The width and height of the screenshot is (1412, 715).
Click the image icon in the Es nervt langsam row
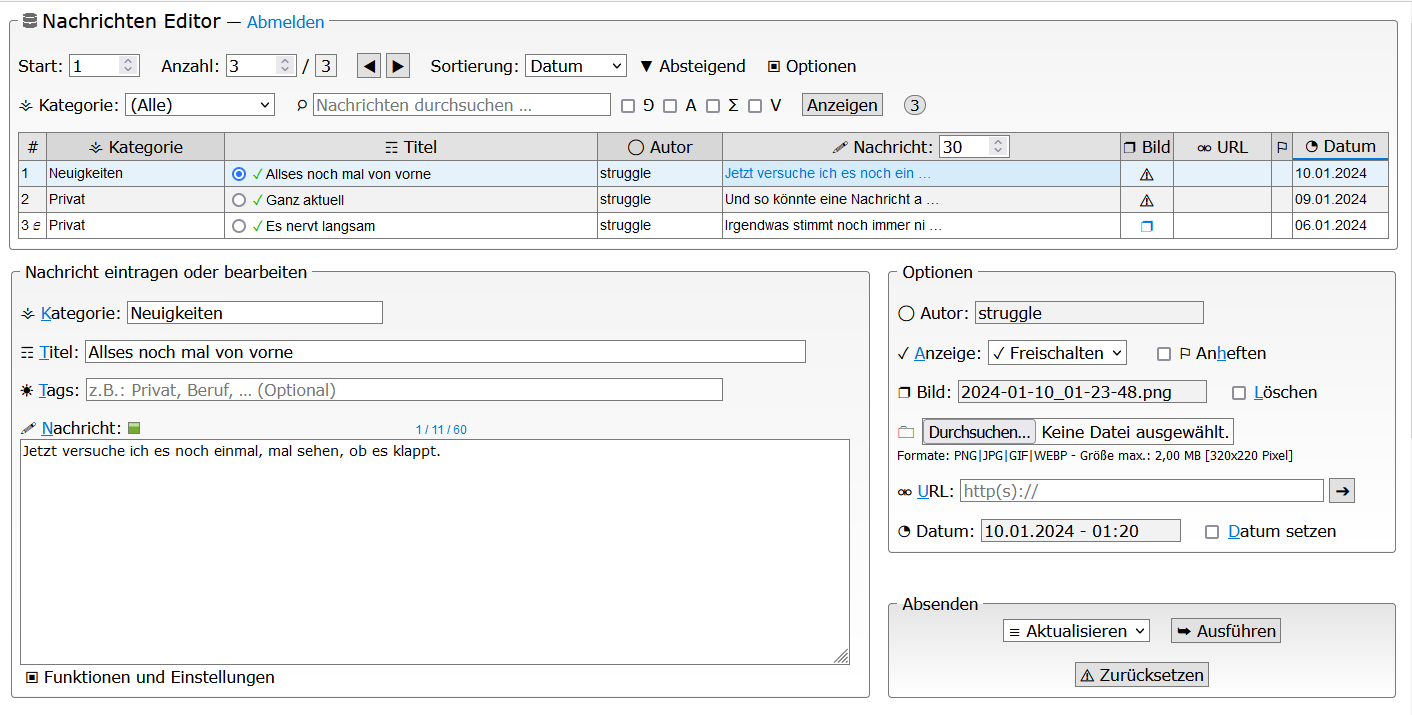[x=1146, y=226]
